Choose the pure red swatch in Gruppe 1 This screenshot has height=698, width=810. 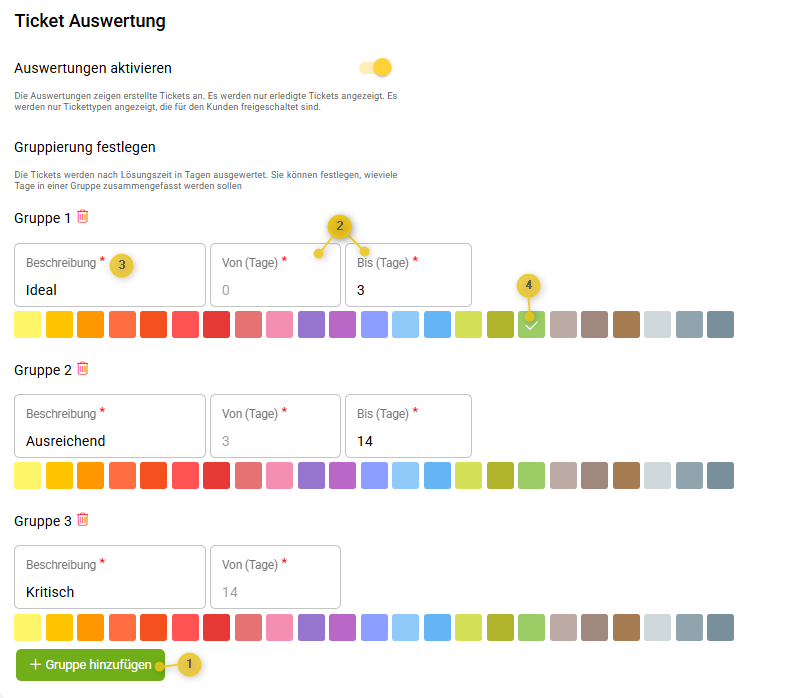coord(217,324)
